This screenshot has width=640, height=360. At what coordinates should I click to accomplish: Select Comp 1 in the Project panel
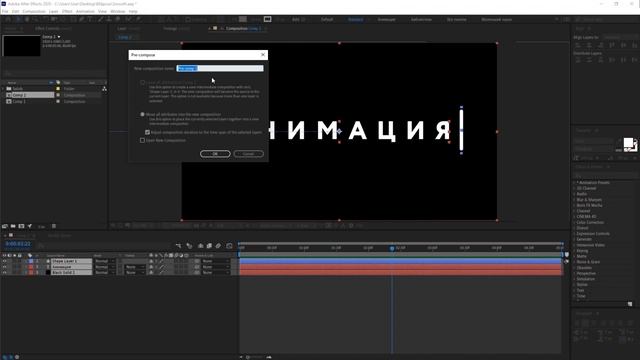coord(19,102)
